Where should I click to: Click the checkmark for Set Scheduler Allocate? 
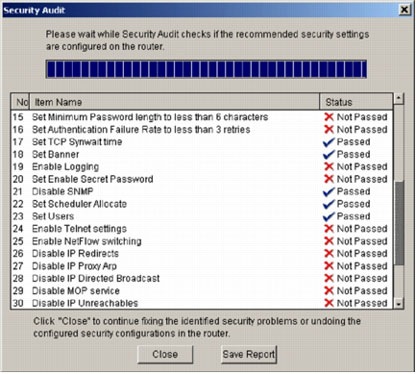click(329, 204)
